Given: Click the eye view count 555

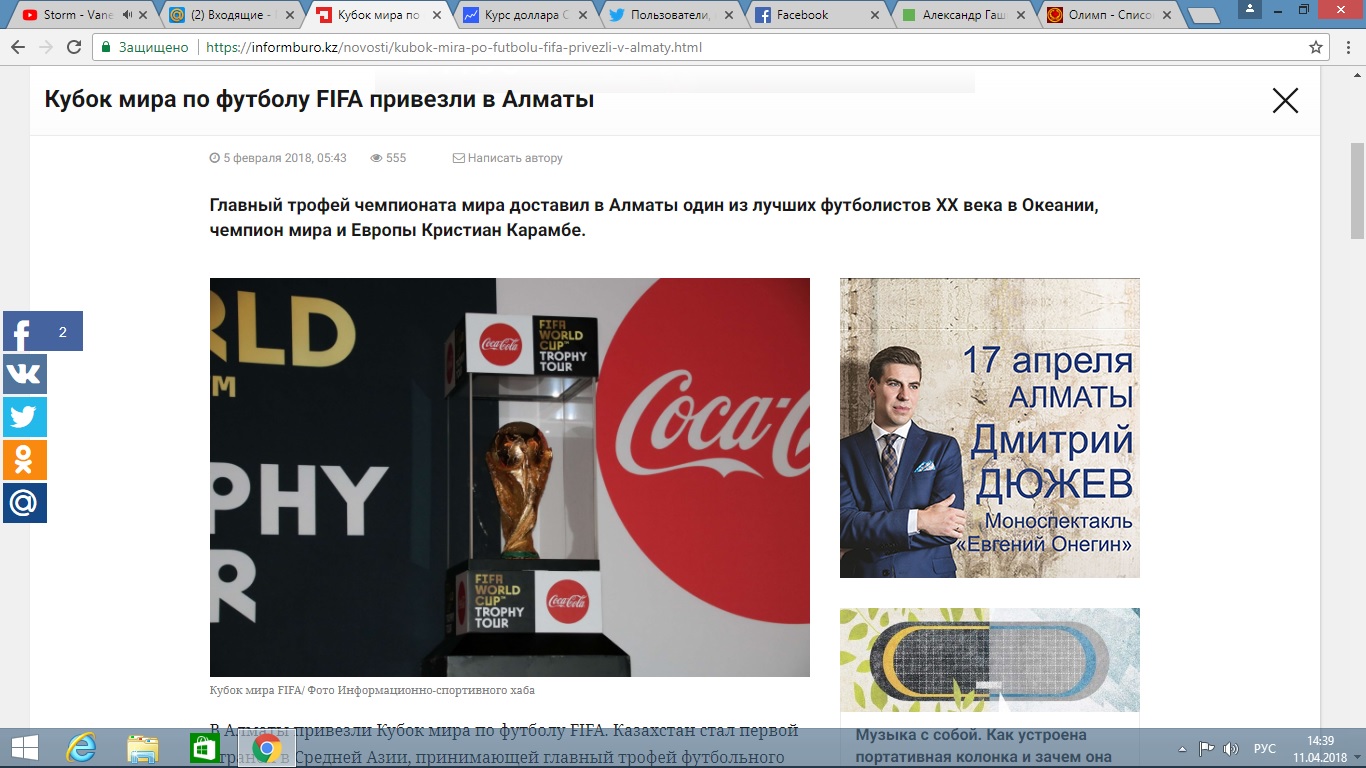Looking at the screenshot, I should [x=388, y=158].
